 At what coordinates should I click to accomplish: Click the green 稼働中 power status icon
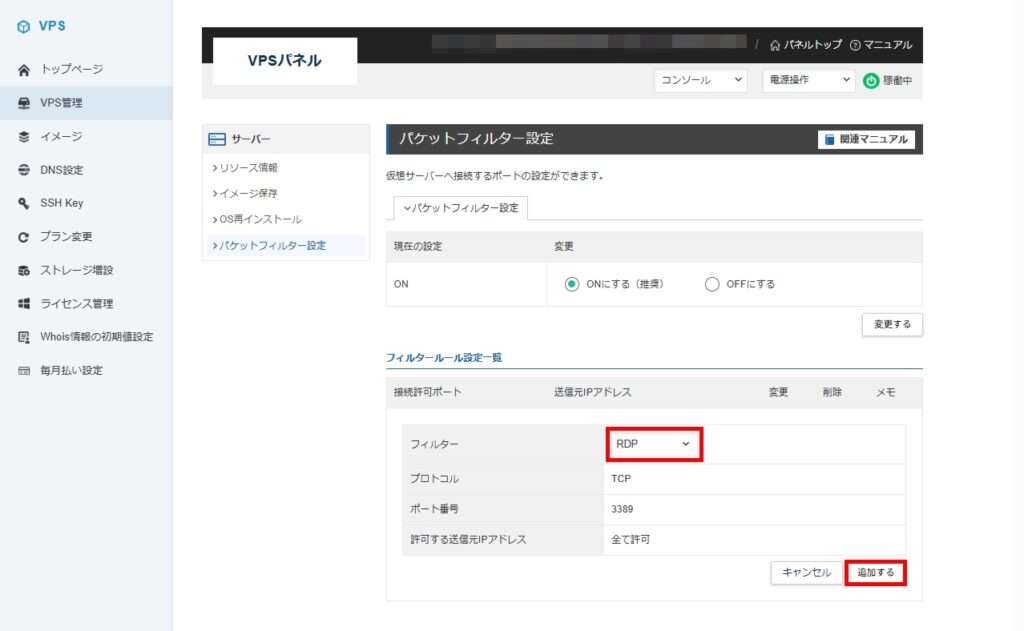coord(871,81)
